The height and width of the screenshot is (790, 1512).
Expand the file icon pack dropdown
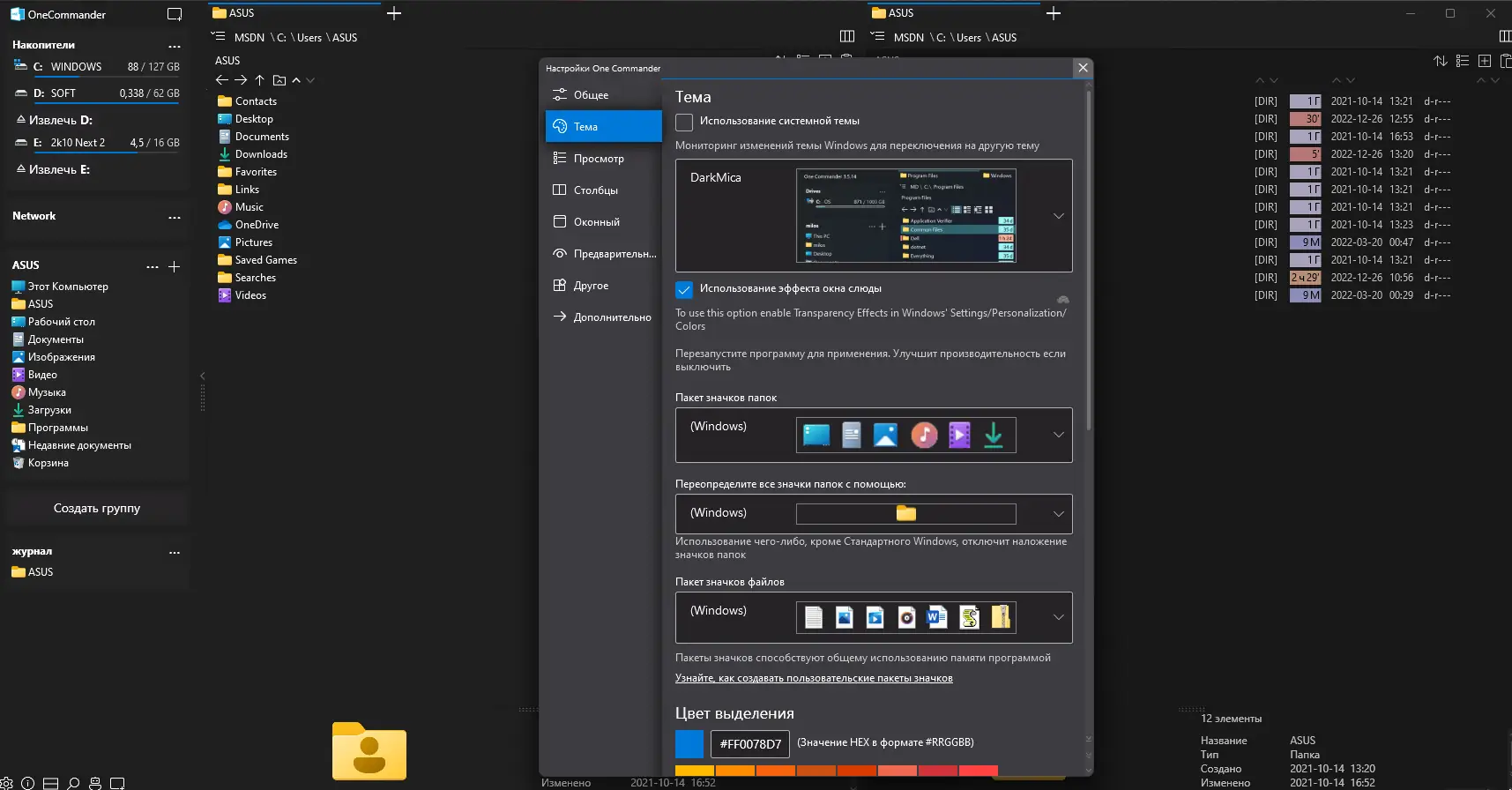[x=1058, y=617]
